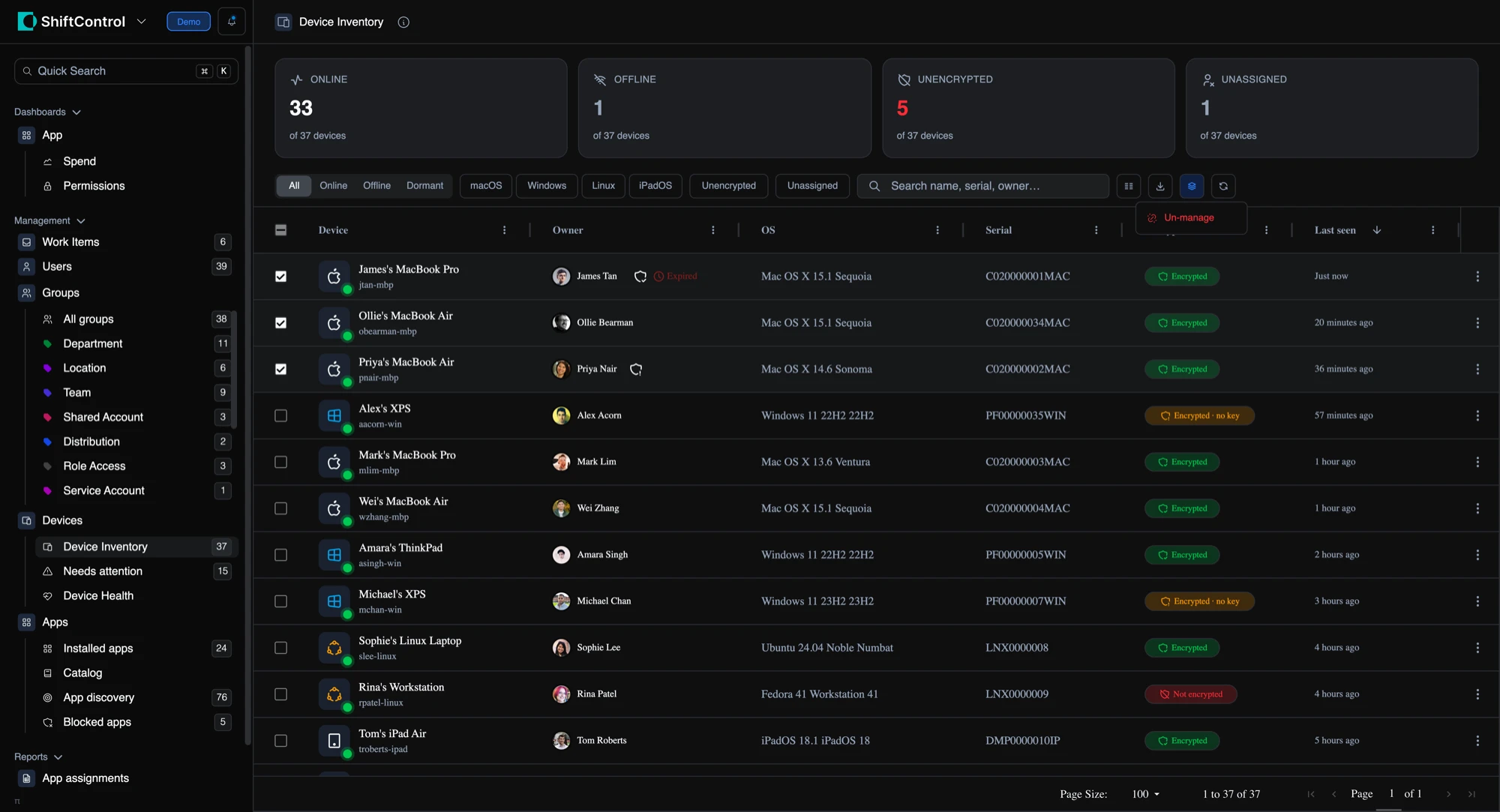This screenshot has width=1500, height=812.
Task: Open the Owner column menu icon
Action: click(712, 230)
